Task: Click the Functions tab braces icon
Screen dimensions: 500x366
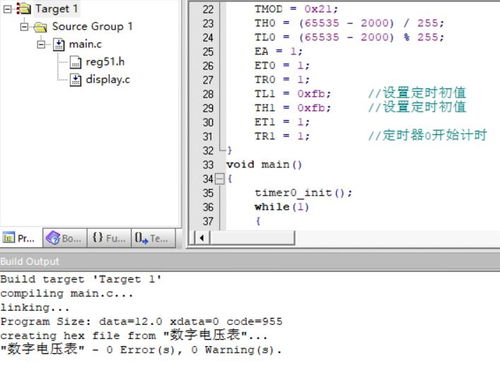Action: coord(98,238)
